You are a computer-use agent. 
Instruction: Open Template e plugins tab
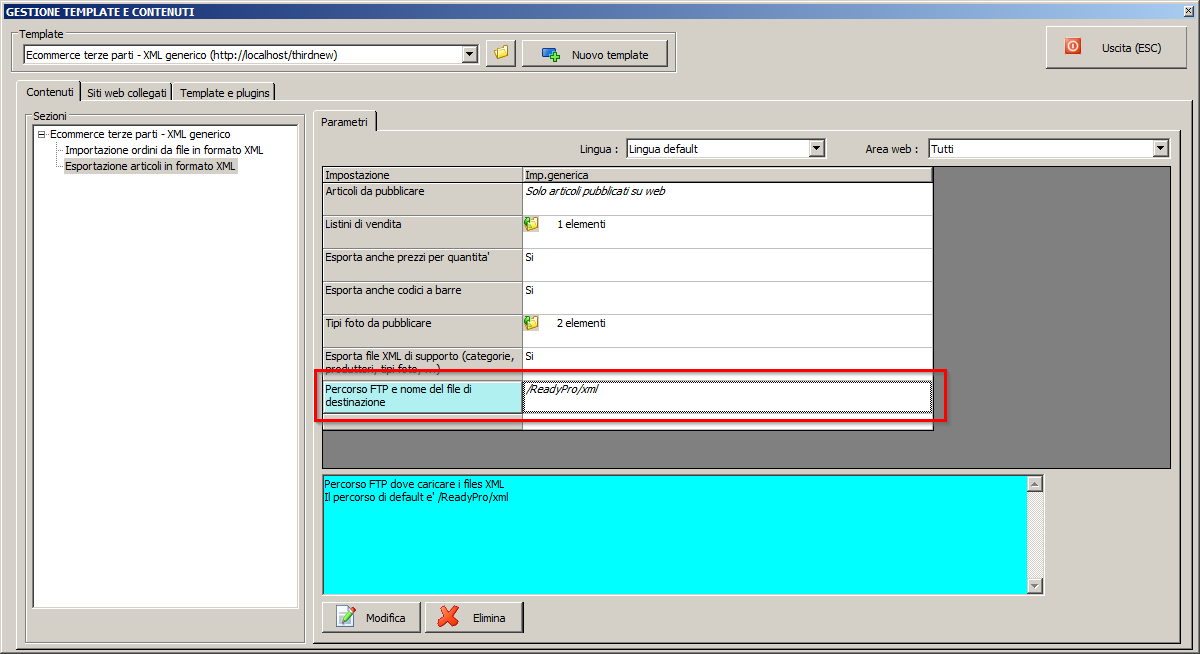pos(225,92)
